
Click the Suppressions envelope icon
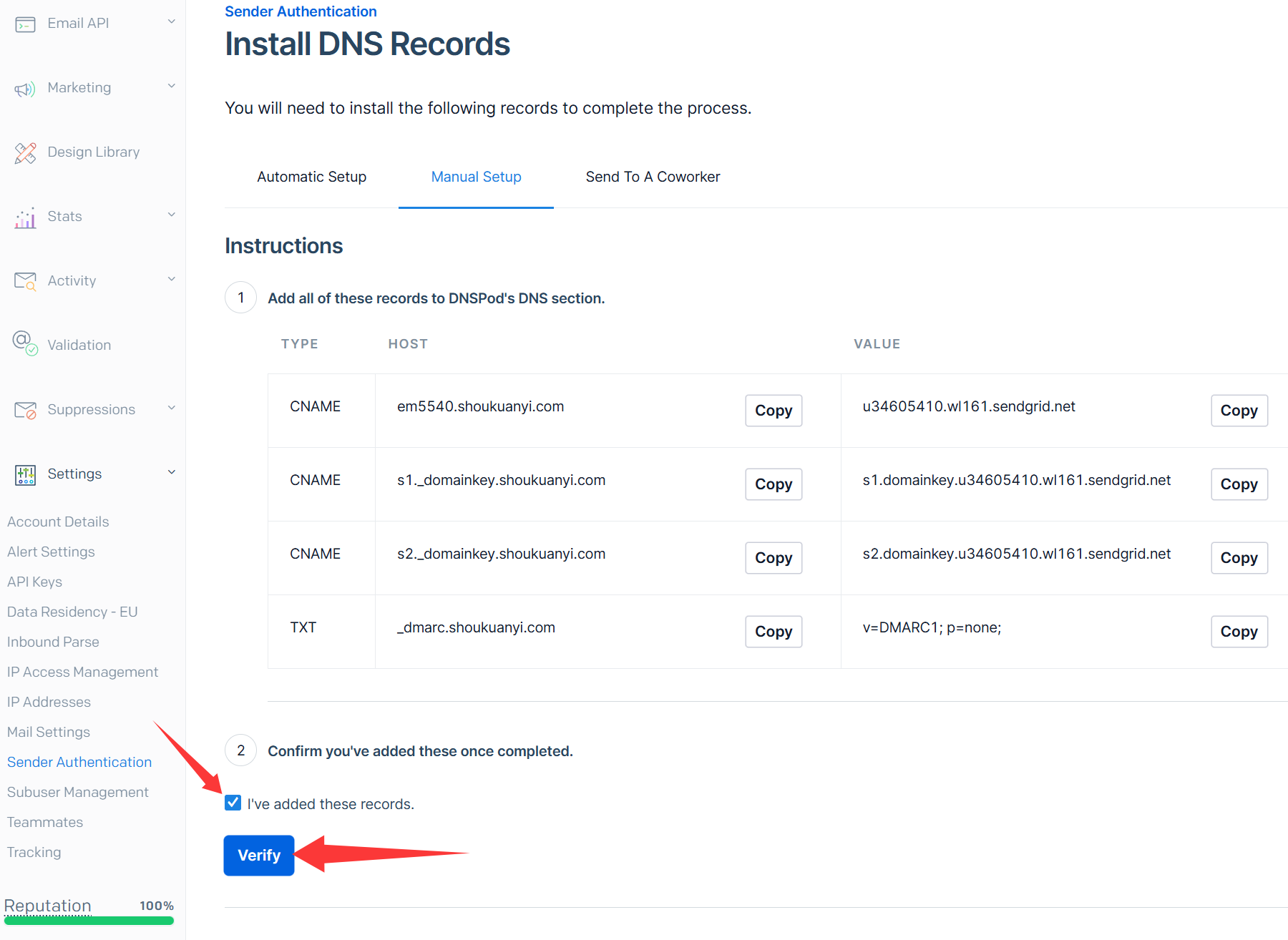tap(25, 410)
